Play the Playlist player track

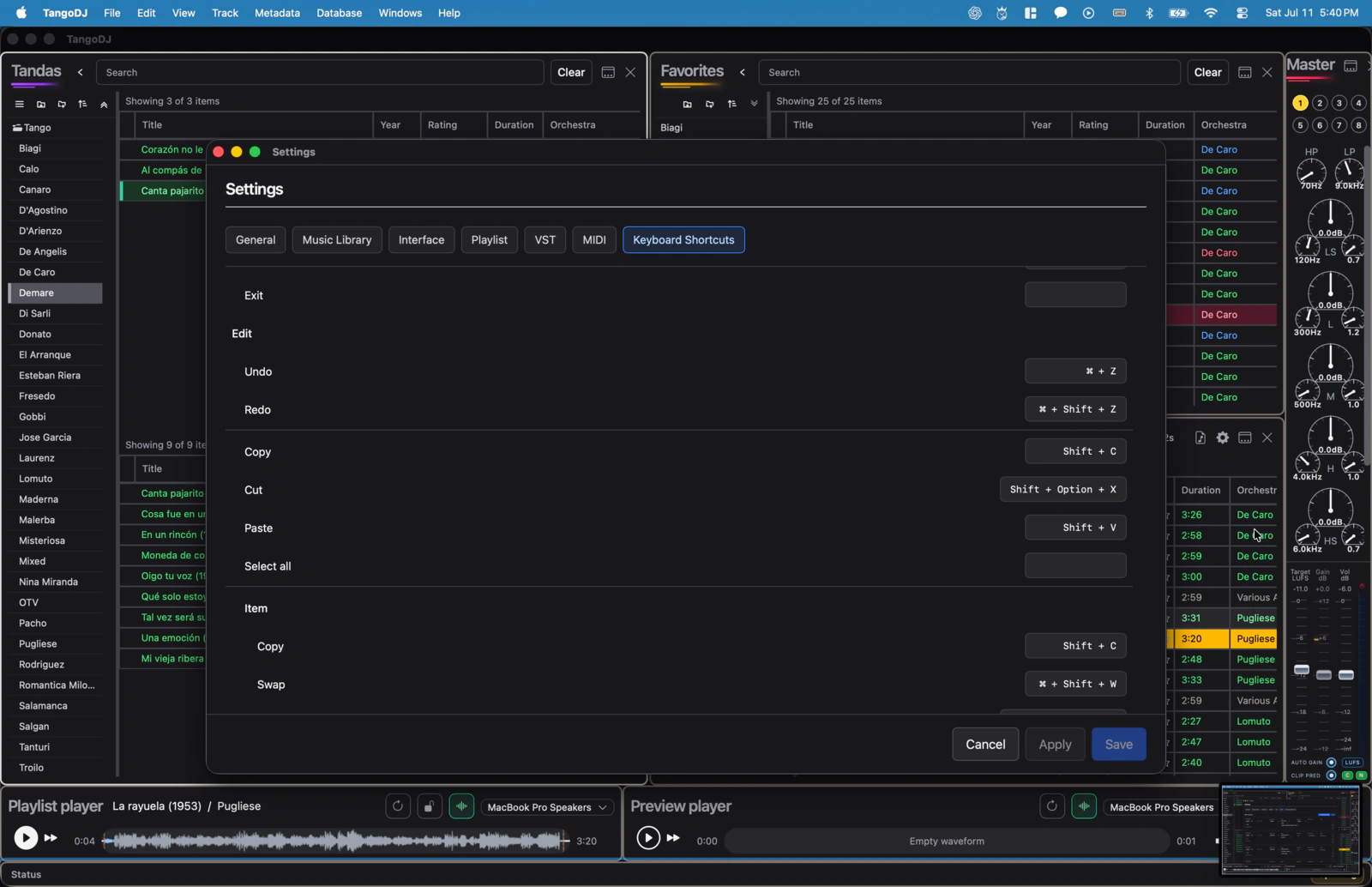click(26, 837)
